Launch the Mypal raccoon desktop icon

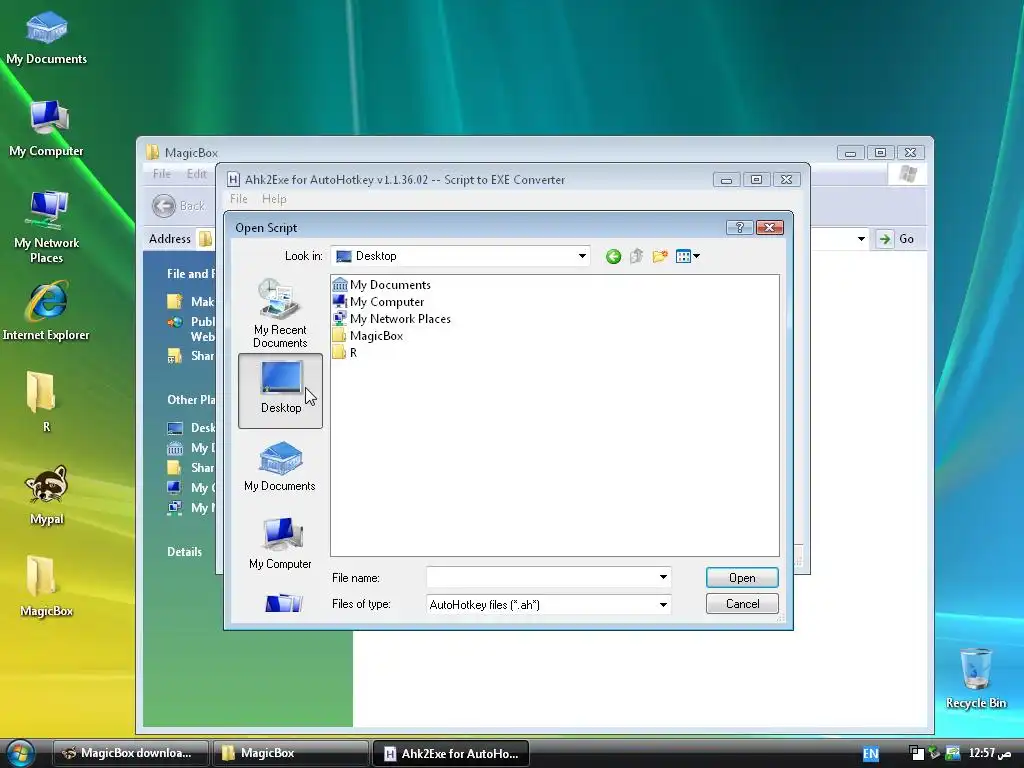coord(46,495)
